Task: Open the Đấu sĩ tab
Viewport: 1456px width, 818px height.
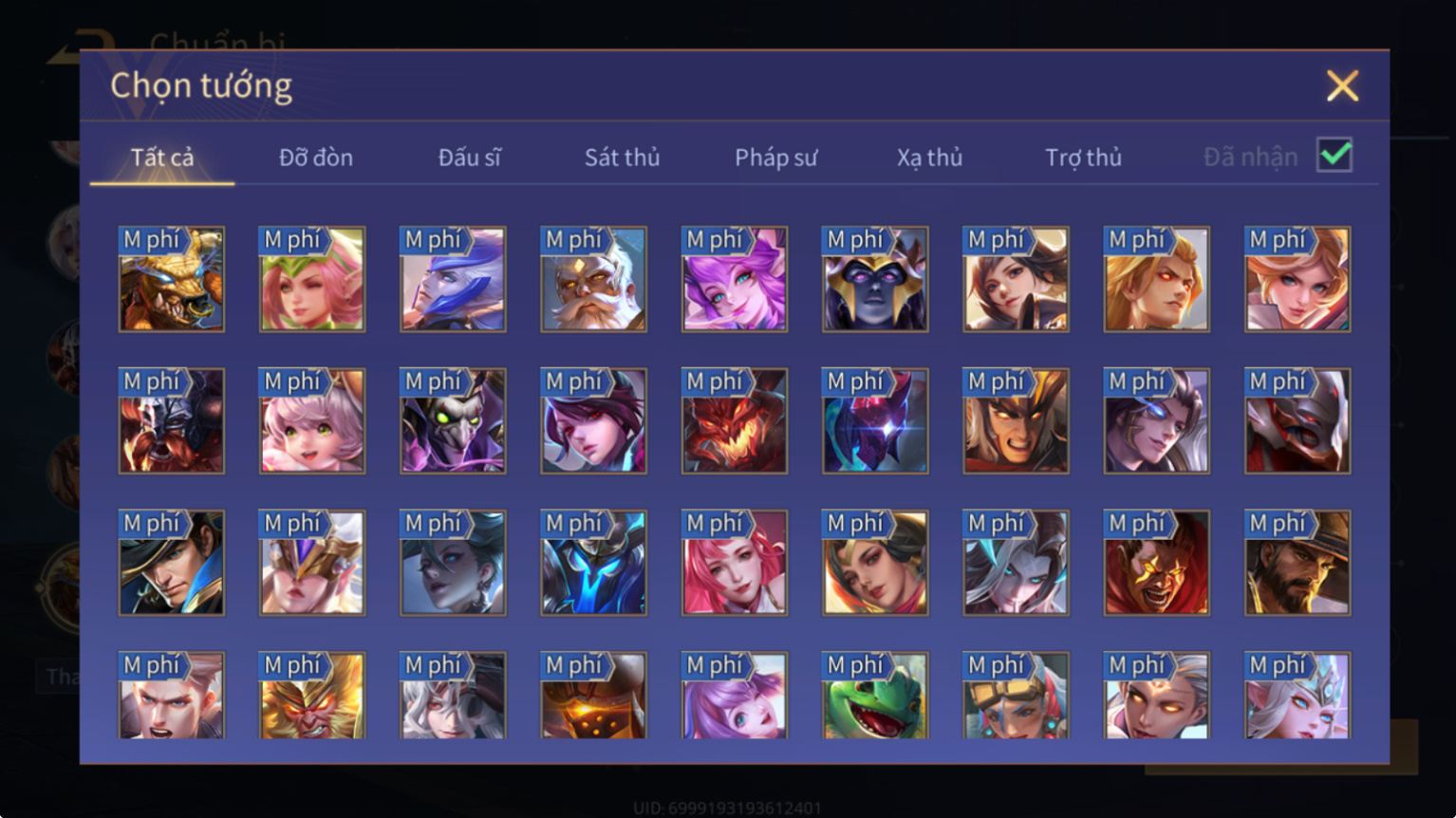Action: pos(469,158)
